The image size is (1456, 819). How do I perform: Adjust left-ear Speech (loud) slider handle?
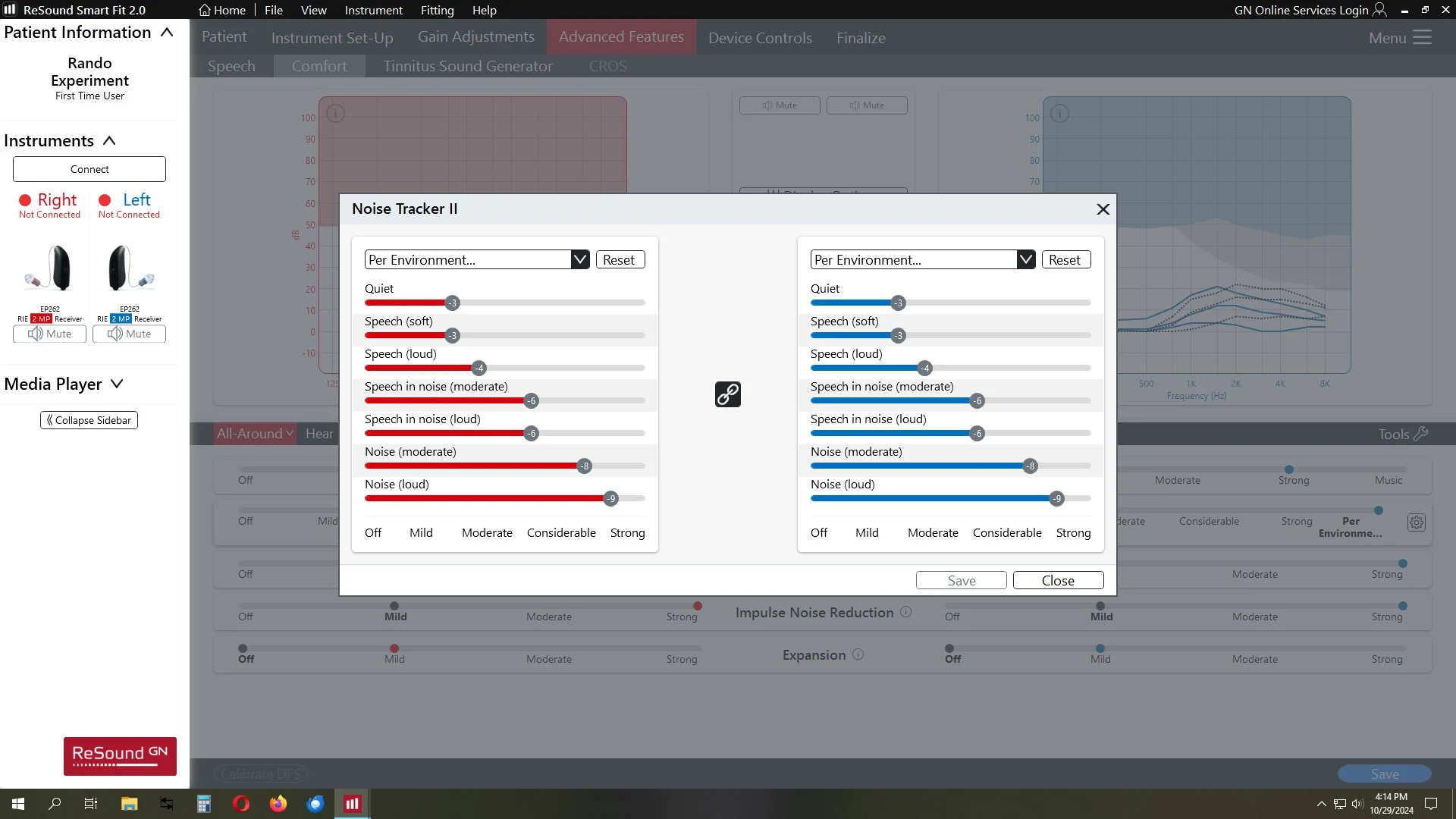point(924,368)
